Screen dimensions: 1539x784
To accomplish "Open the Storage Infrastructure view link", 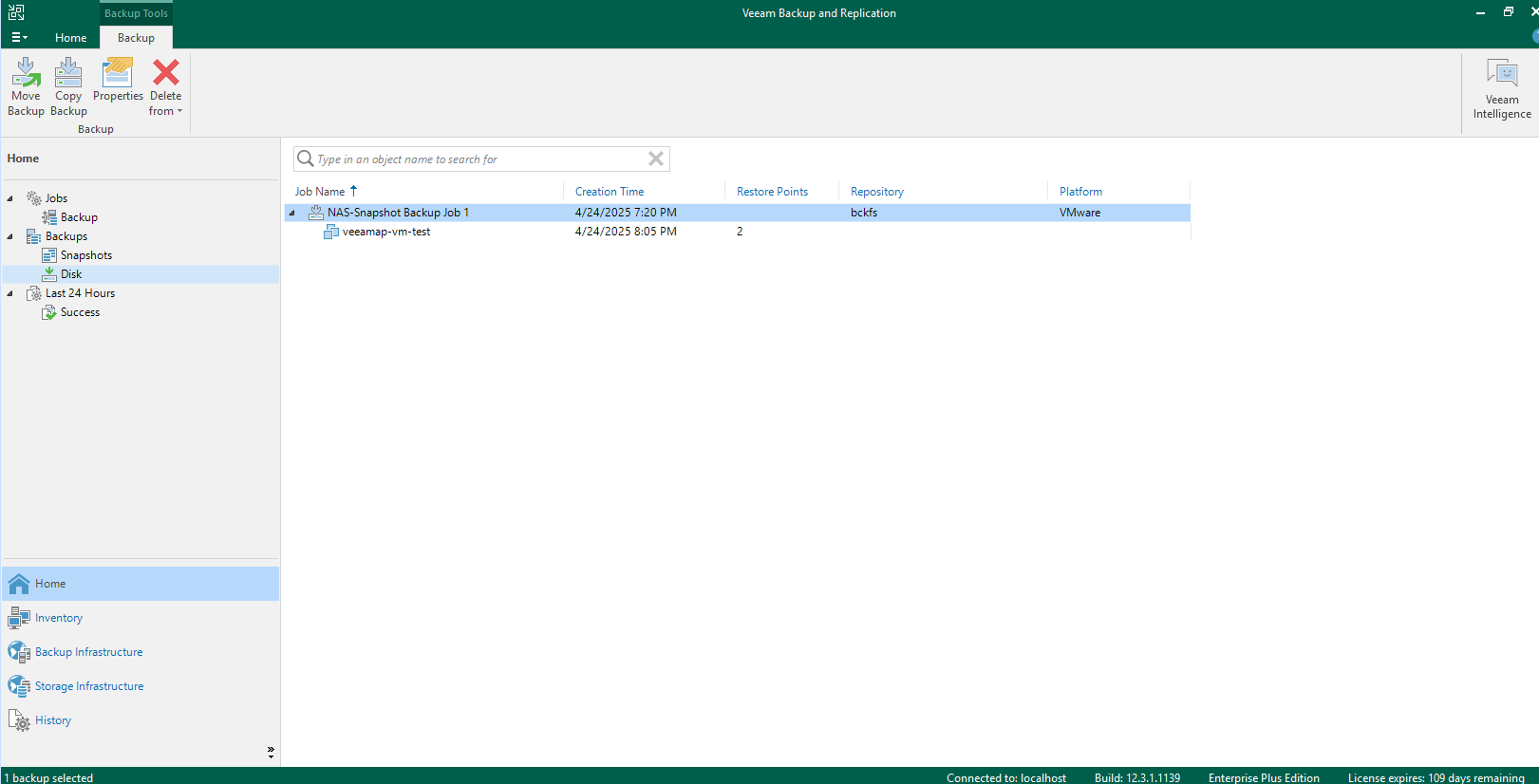I will 89,686.
